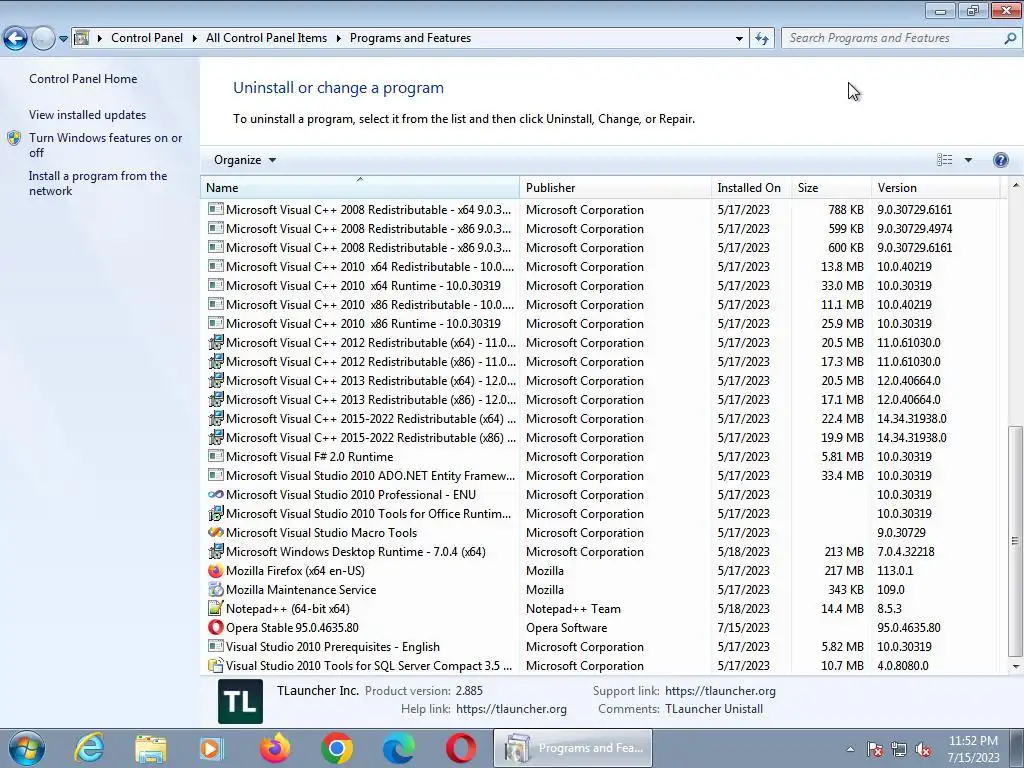This screenshot has height=768, width=1024.
Task: Click the Notepad++ Team publisher cell
Action: 573,609
